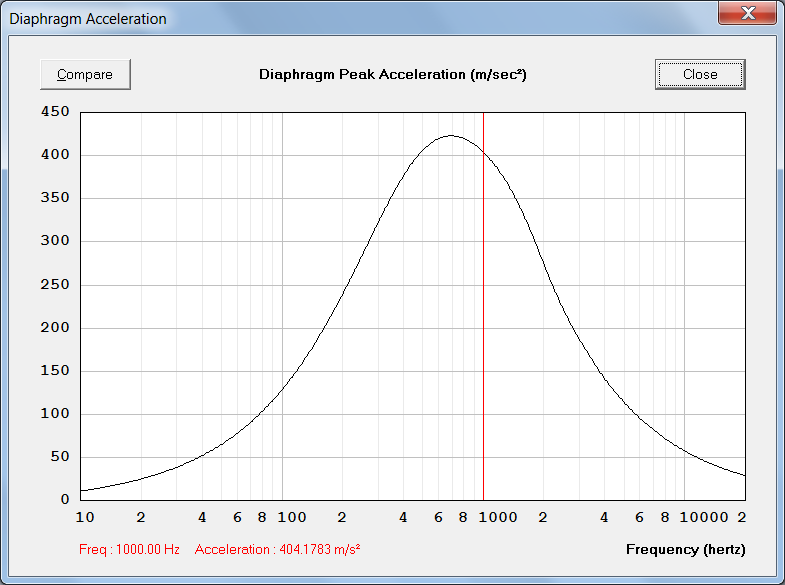The height and width of the screenshot is (585, 785).
Task: Open the Compare button
Action: (85, 75)
